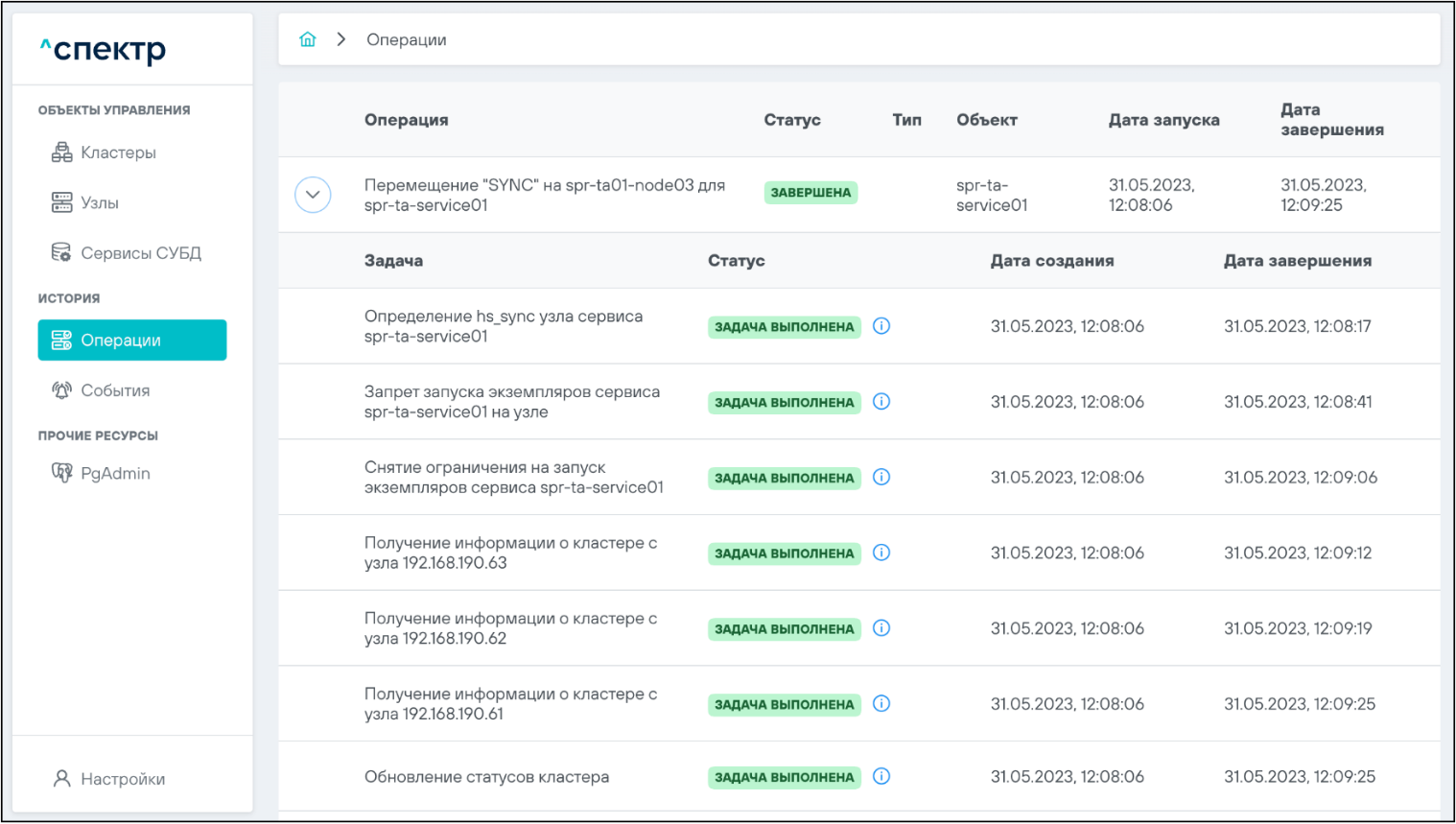1456x824 pixels.
Task: Click info icon for hs_sync node task
Action: [x=881, y=326]
